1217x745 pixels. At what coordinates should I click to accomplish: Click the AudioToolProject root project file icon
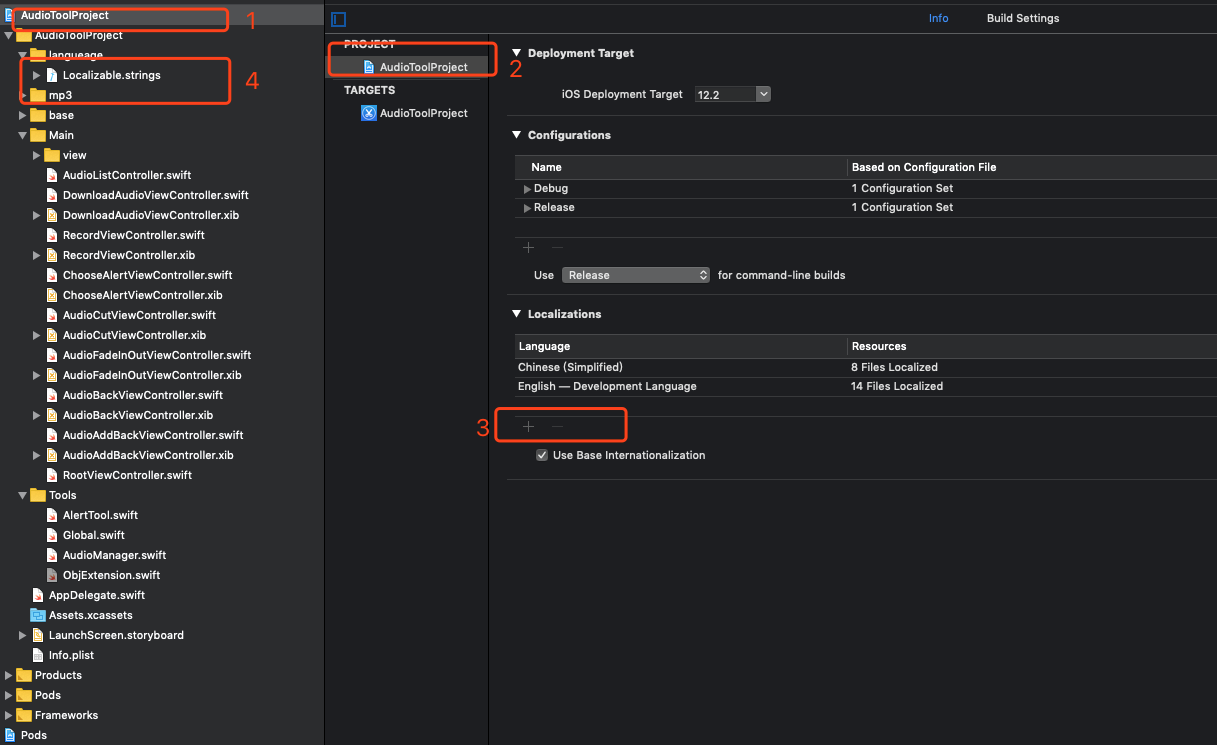[x=10, y=15]
